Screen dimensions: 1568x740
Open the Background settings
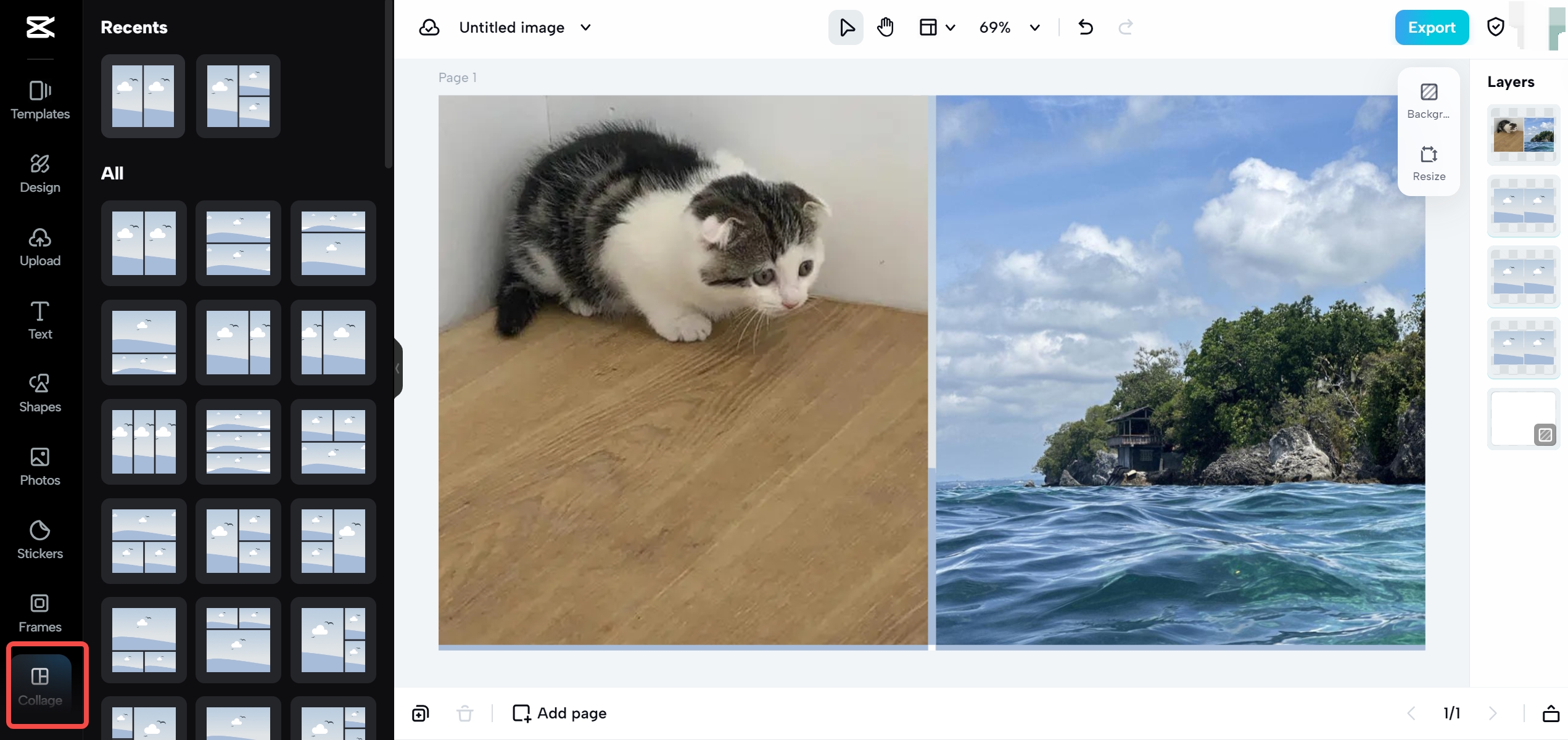tap(1429, 101)
